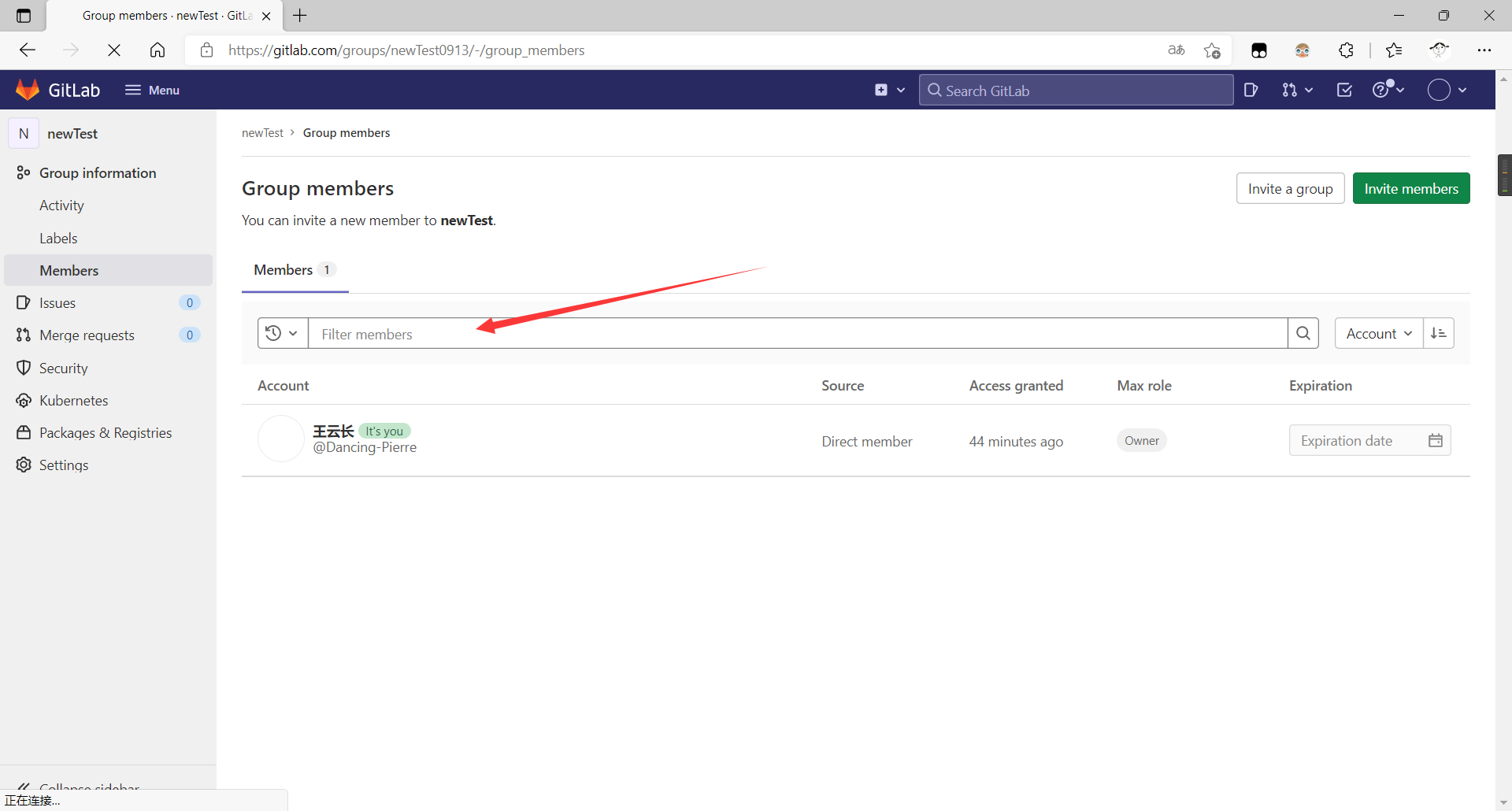This screenshot has width=1512, height=811.
Task: Click the filter search magnifier button
Action: [x=1303, y=333]
